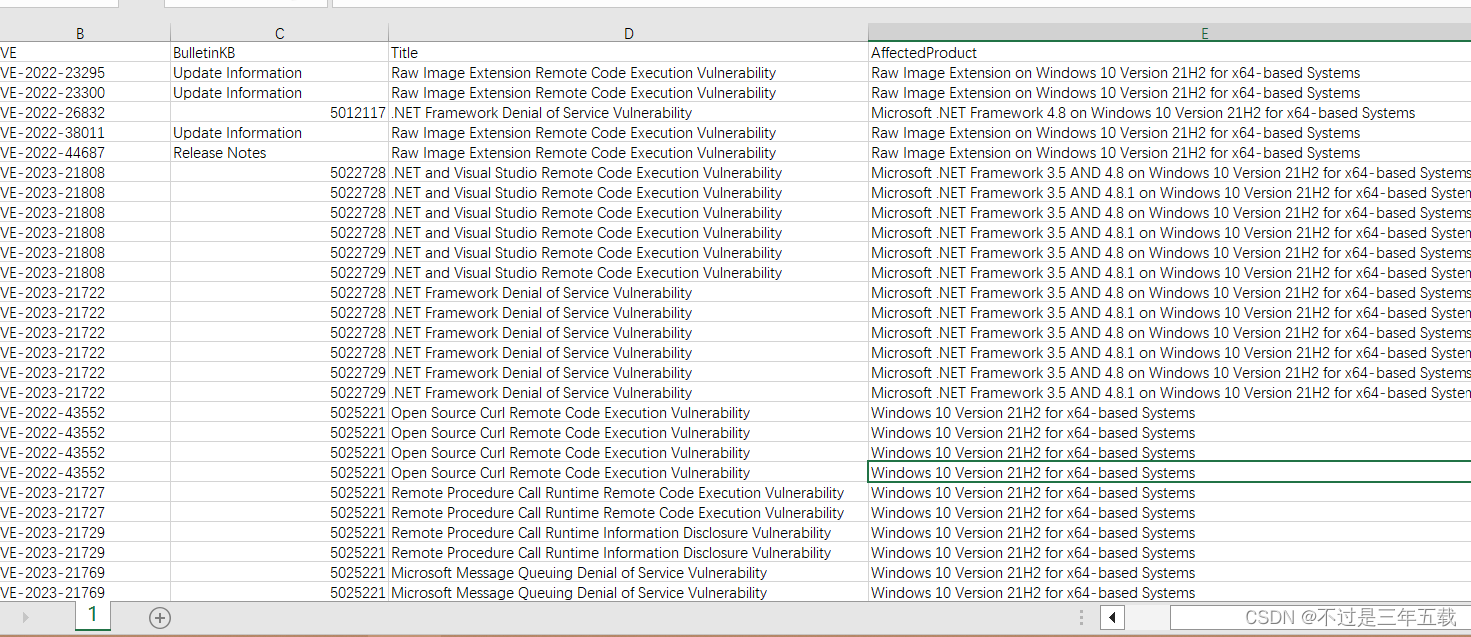The width and height of the screenshot is (1471, 637).
Task: Click the horizontal scrollbar left arrow
Action: coord(1112,618)
